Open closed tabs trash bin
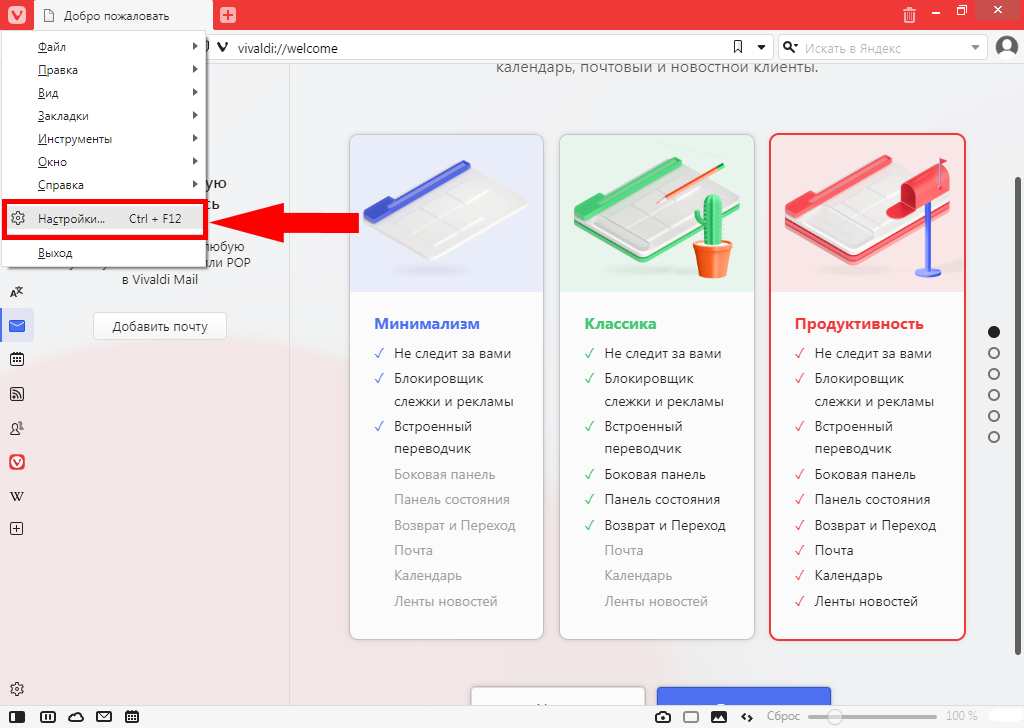 (909, 15)
